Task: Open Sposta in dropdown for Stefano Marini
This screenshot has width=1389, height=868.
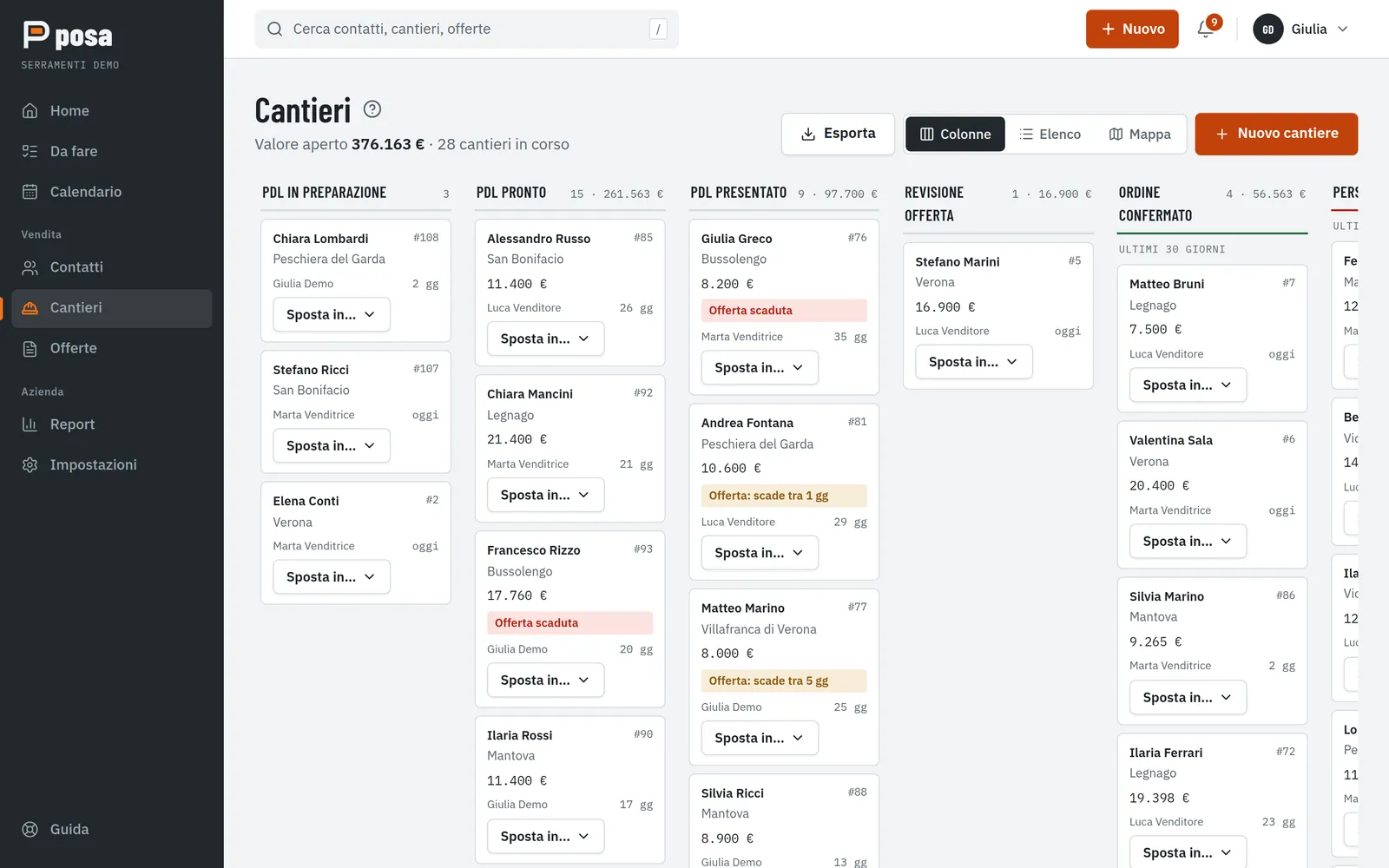Action: 974,362
